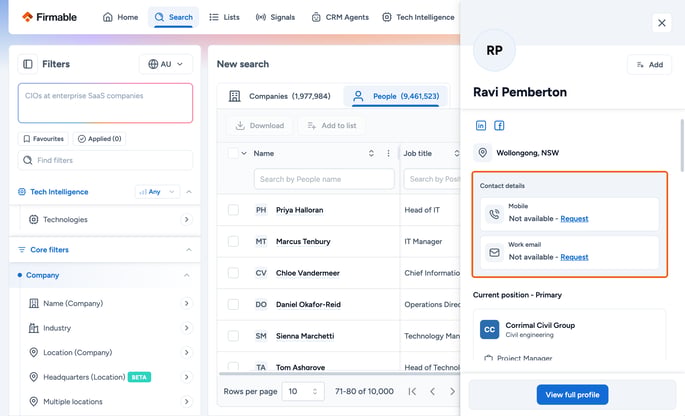The width and height of the screenshot is (685, 416).
Task: Open Tech Intelligence in top navigation
Action: coord(418,17)
